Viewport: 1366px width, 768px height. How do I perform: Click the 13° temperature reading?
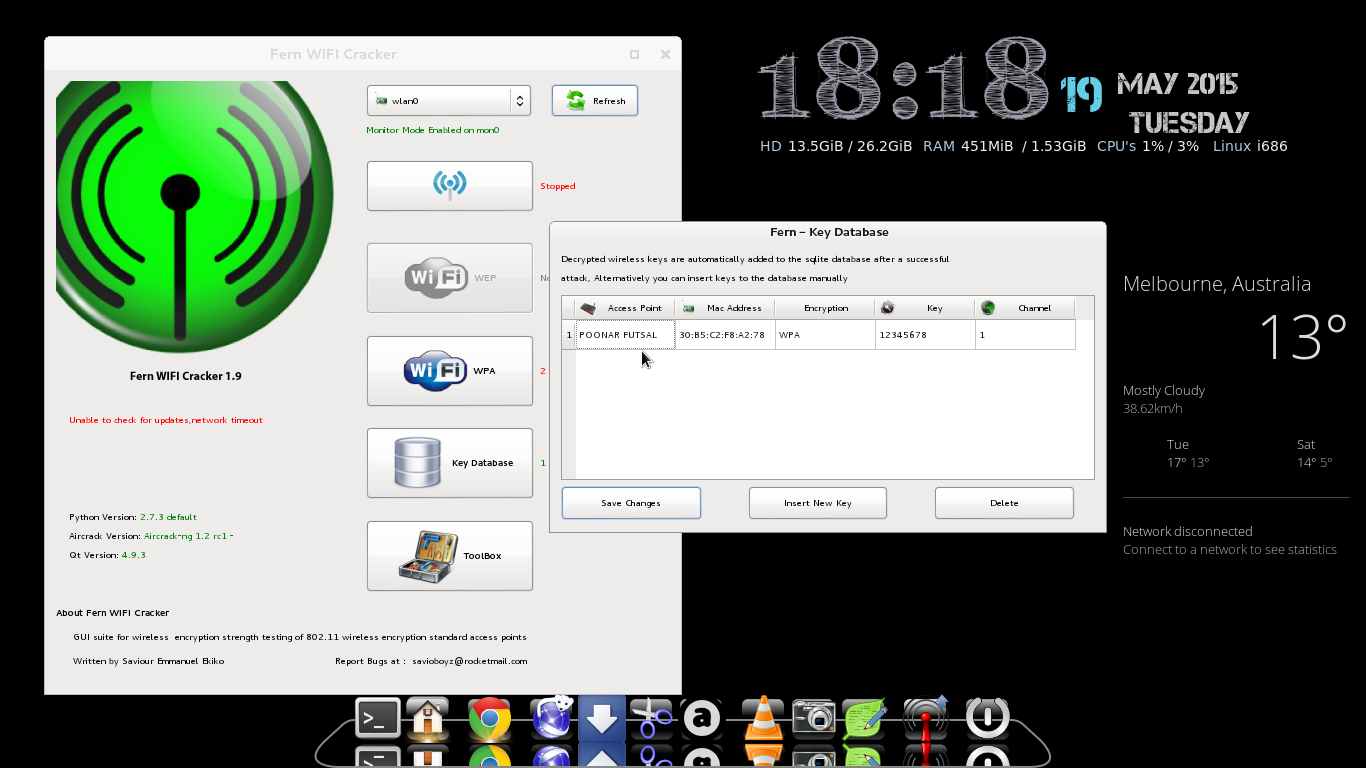(1303, 337)
